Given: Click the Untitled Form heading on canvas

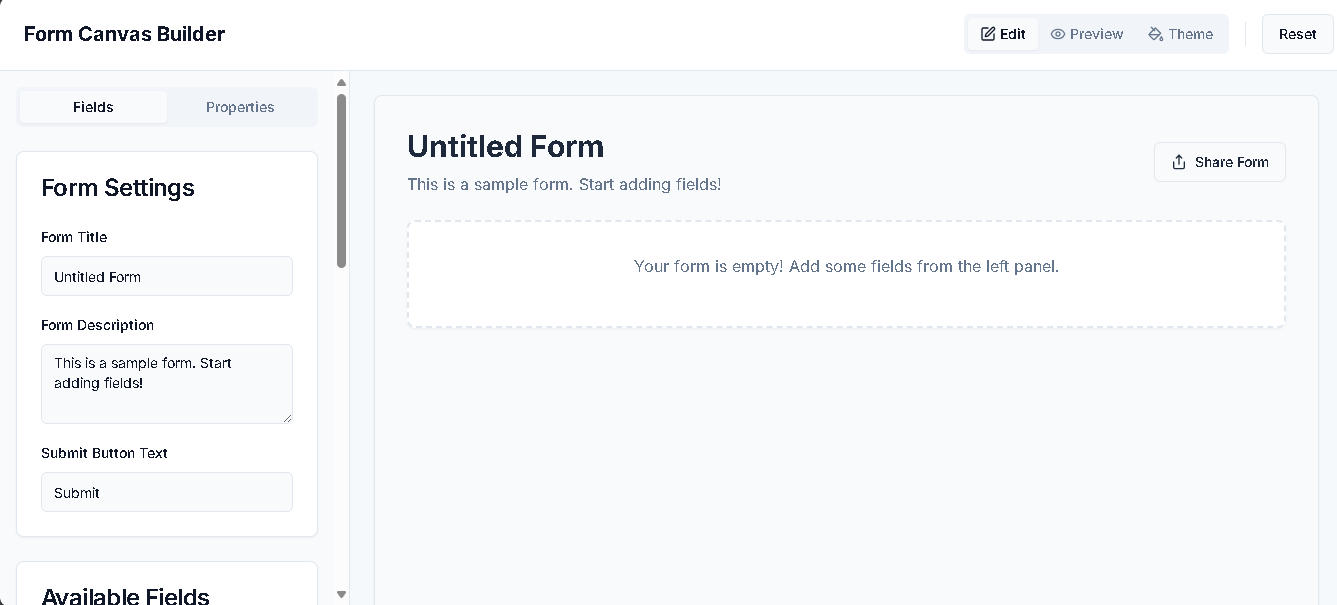Looking at the screenshot, I should 505,146.
